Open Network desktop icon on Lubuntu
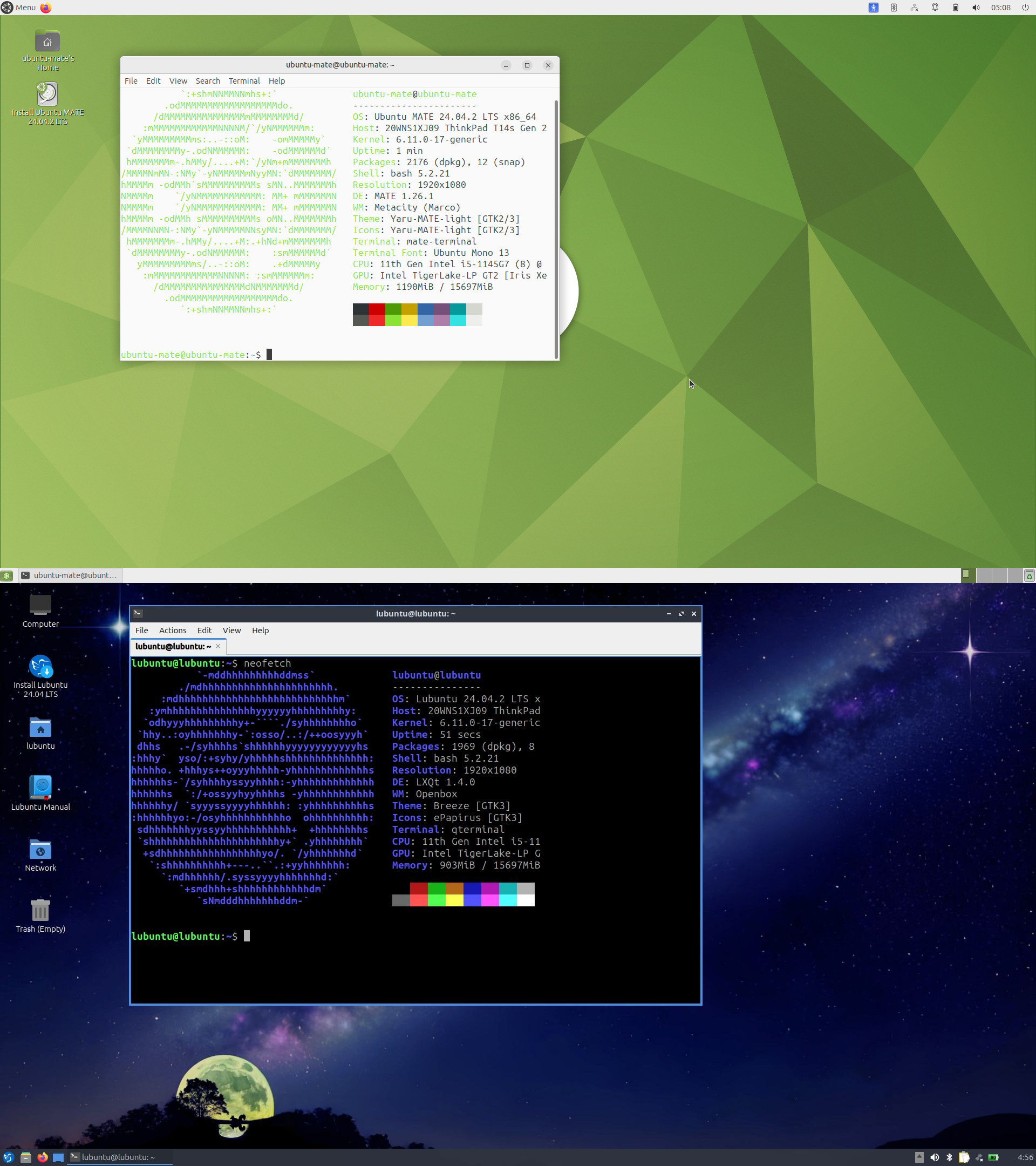The image size is (1036, 1166). point(40,855)
